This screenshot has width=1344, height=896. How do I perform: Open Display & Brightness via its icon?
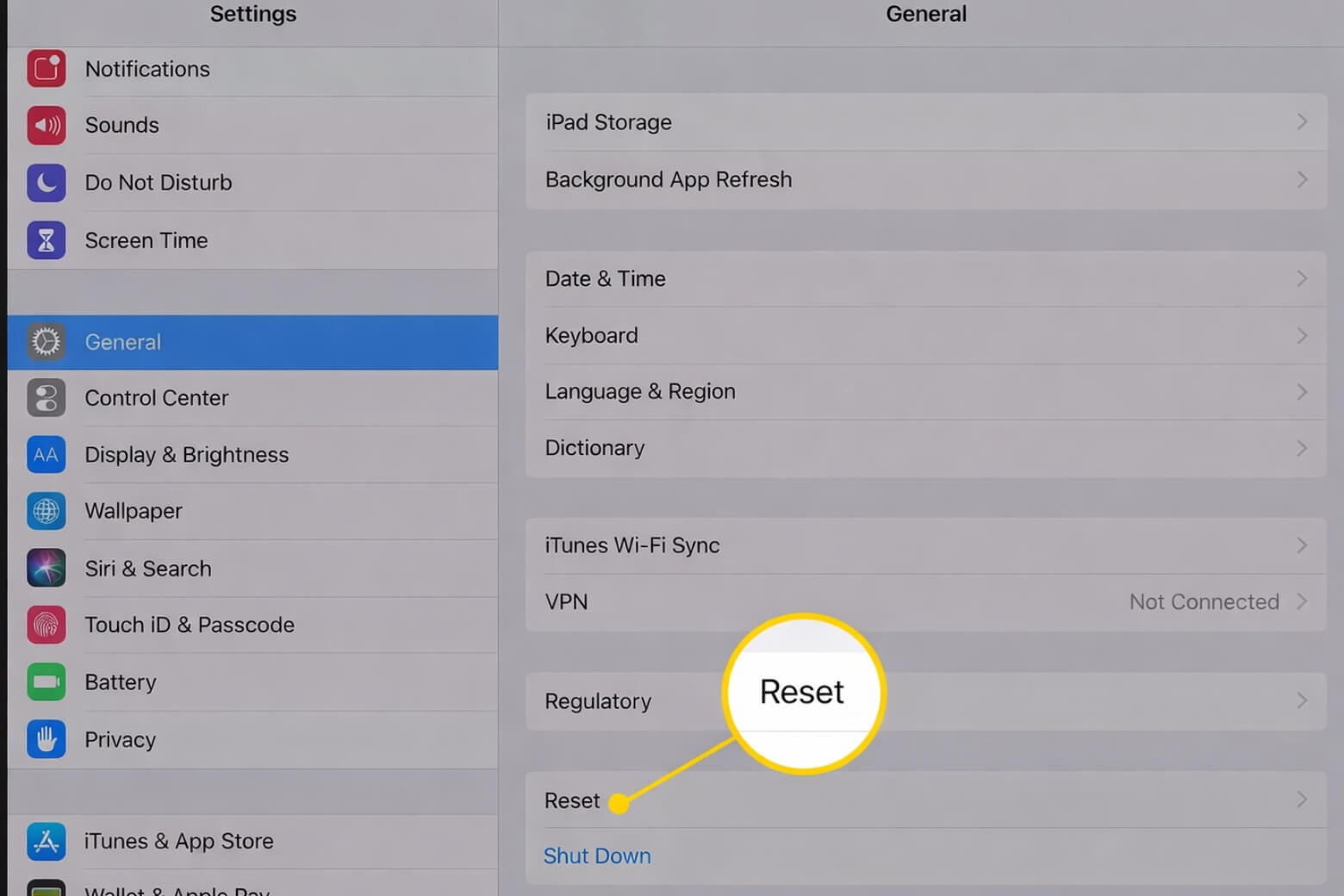(46, 455)
